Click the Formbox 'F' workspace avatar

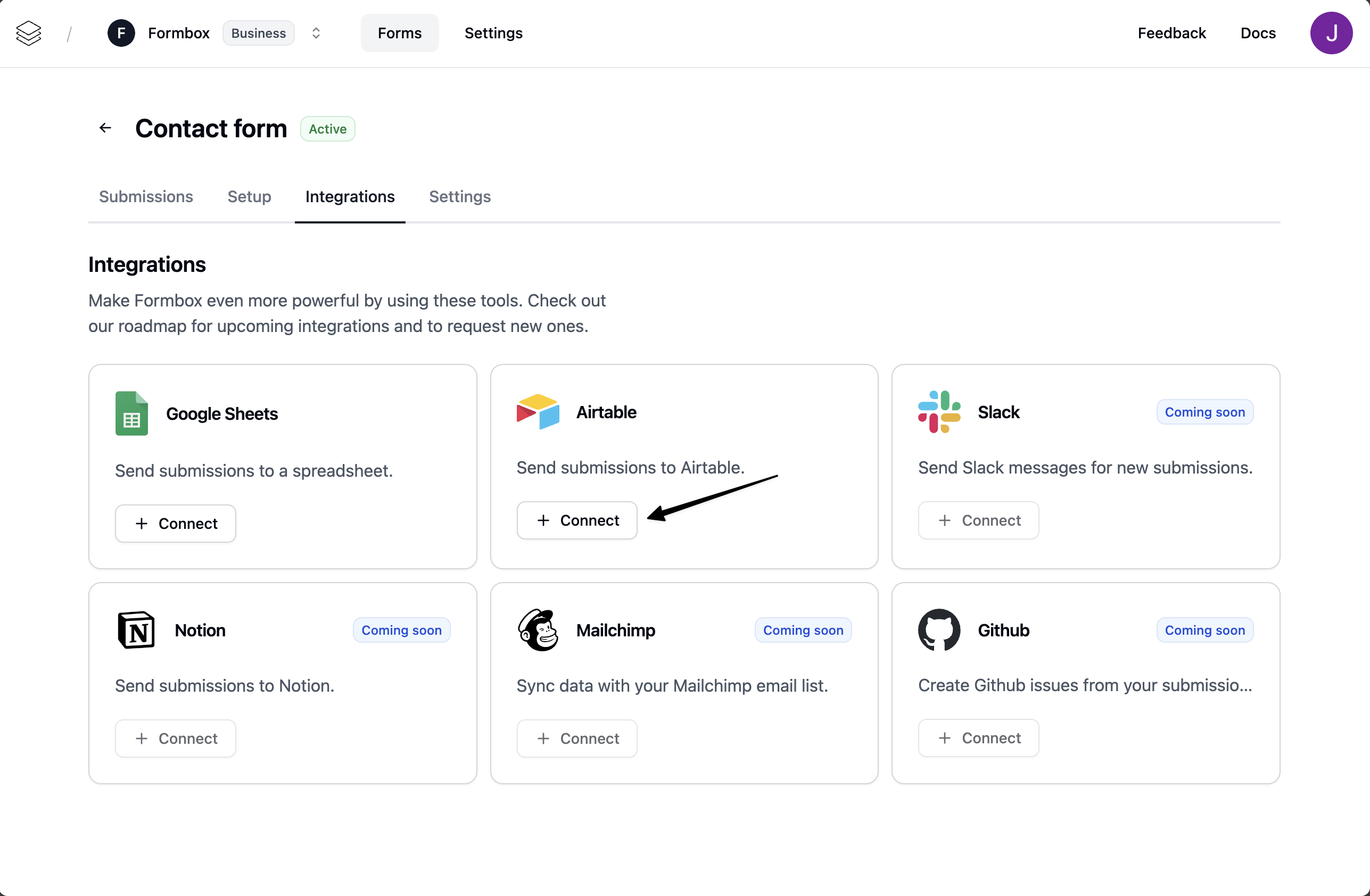click(121, 34)
